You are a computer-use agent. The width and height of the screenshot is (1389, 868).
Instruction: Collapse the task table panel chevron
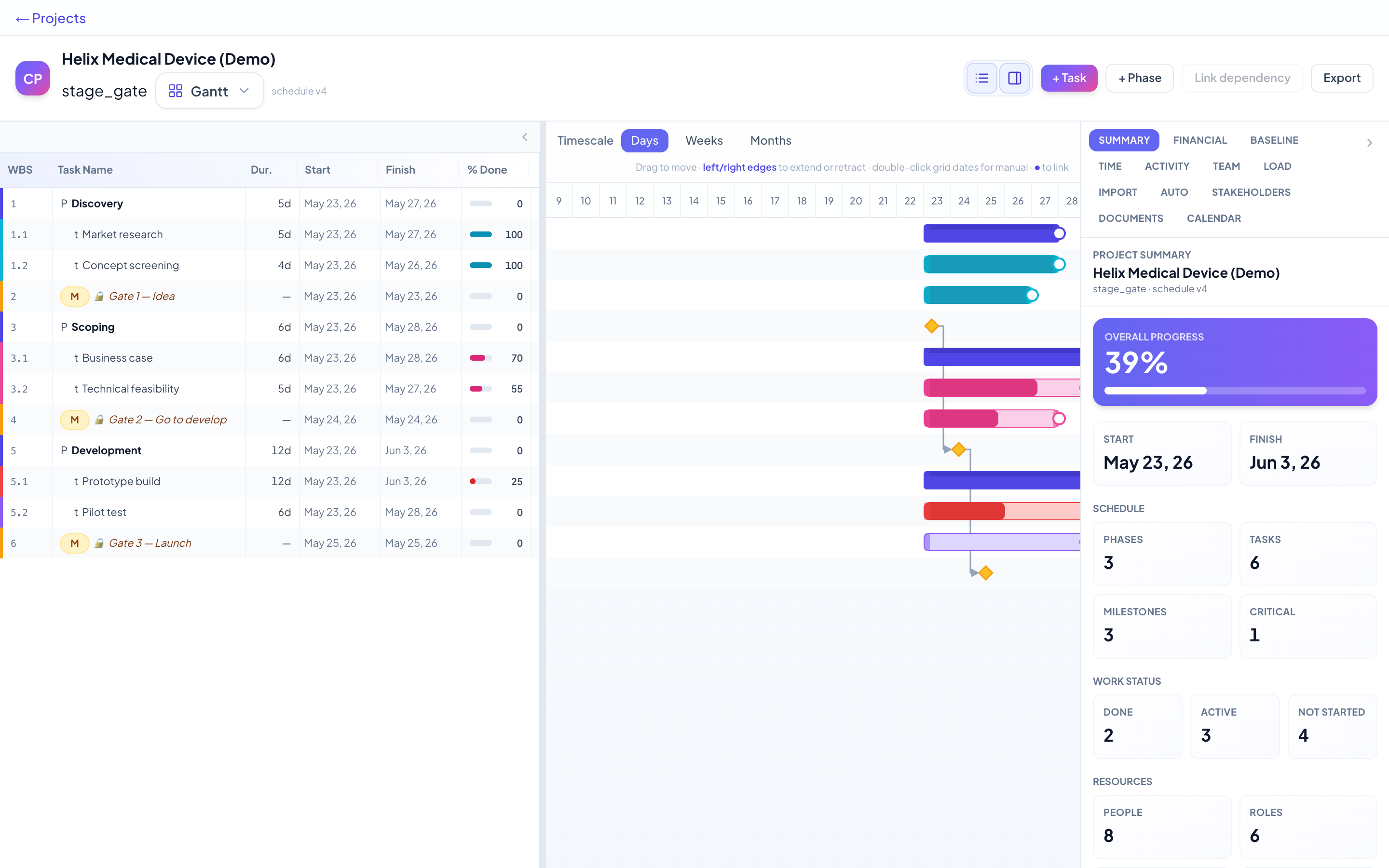pyautogui.click(x=525, y=137)
